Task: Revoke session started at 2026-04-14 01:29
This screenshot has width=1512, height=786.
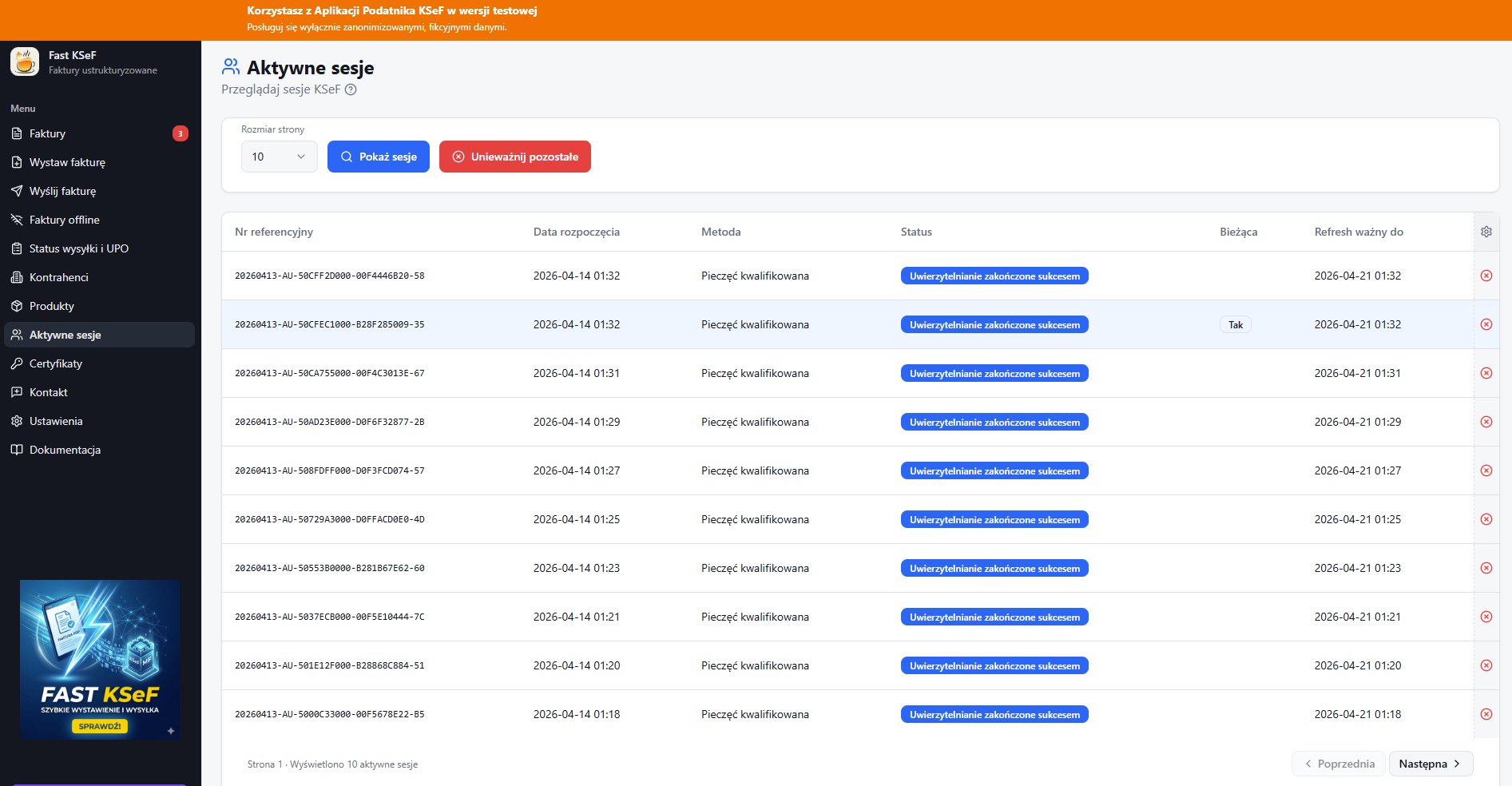Action: pyautogui.click(x=1486, y=422)
